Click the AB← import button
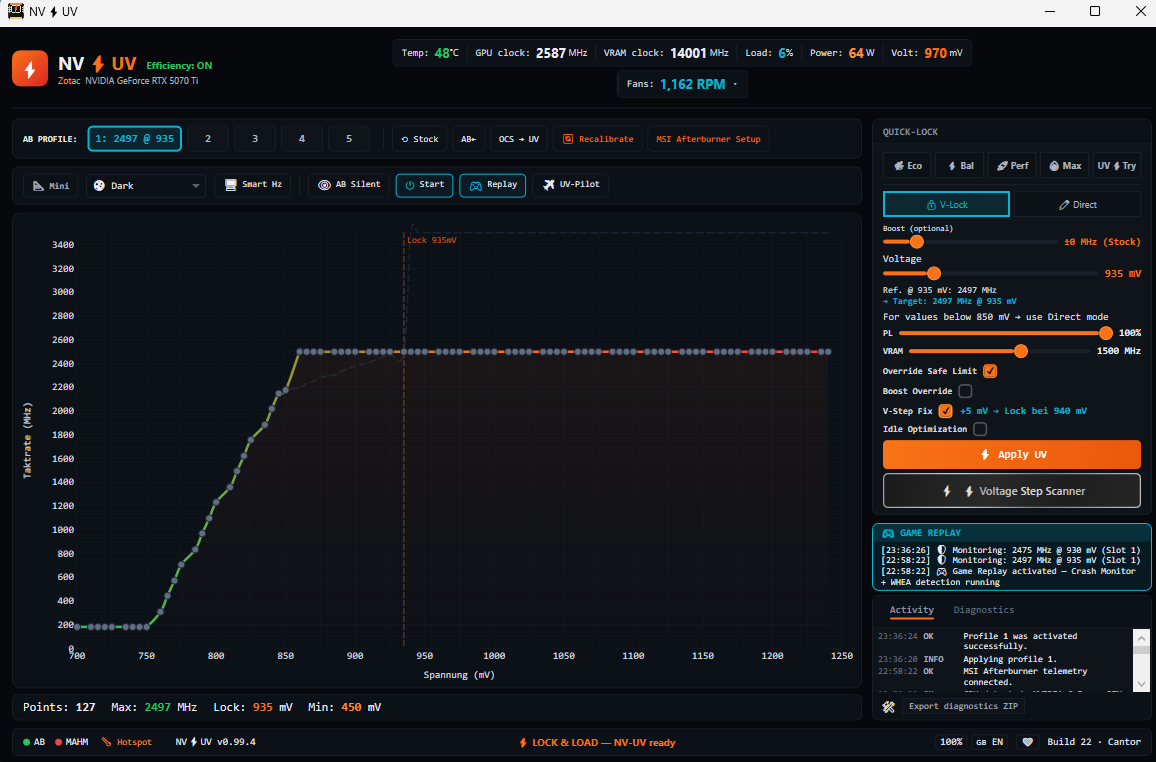 (x=468, y=139)
